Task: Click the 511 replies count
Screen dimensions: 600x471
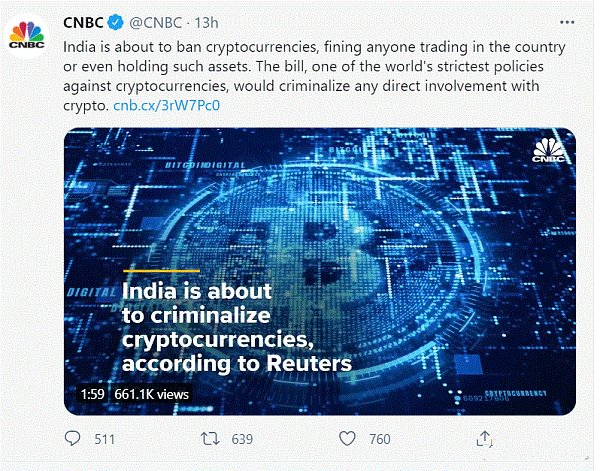Action: [x=104, y=439]
